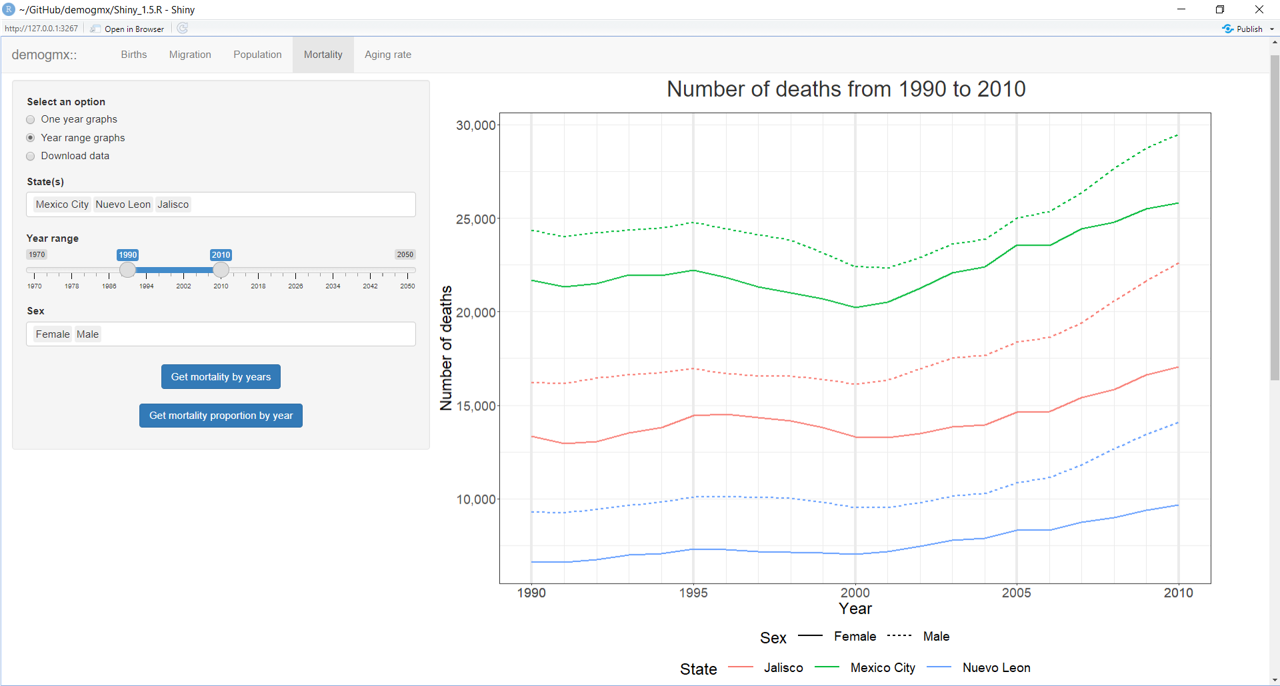The height and width of the screenshot is (686, 1280).
Task: Maximize the Shiny viewer window
Action: [x=1220, y=9]
